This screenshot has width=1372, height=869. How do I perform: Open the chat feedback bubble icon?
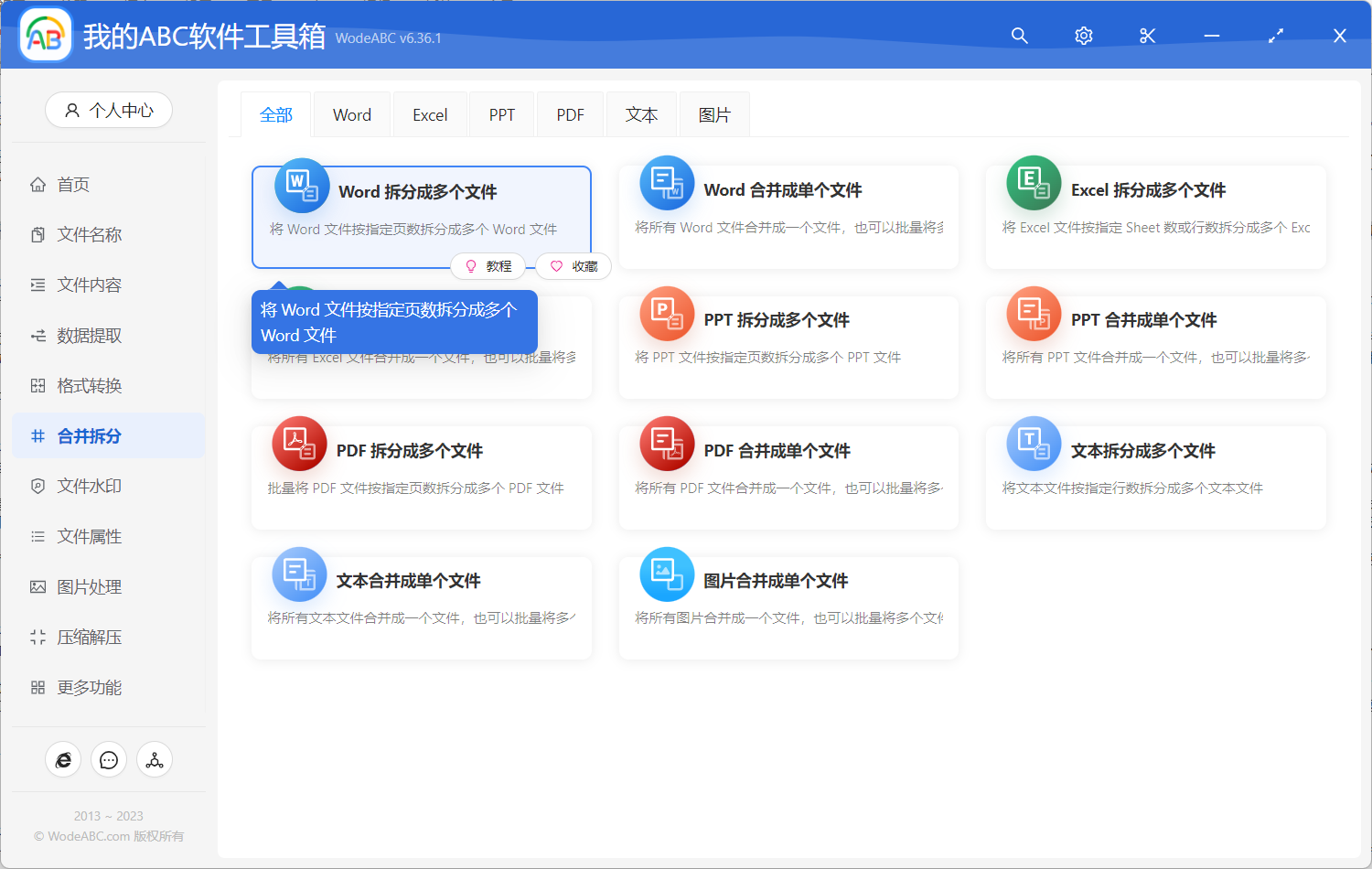coord(109,759)
